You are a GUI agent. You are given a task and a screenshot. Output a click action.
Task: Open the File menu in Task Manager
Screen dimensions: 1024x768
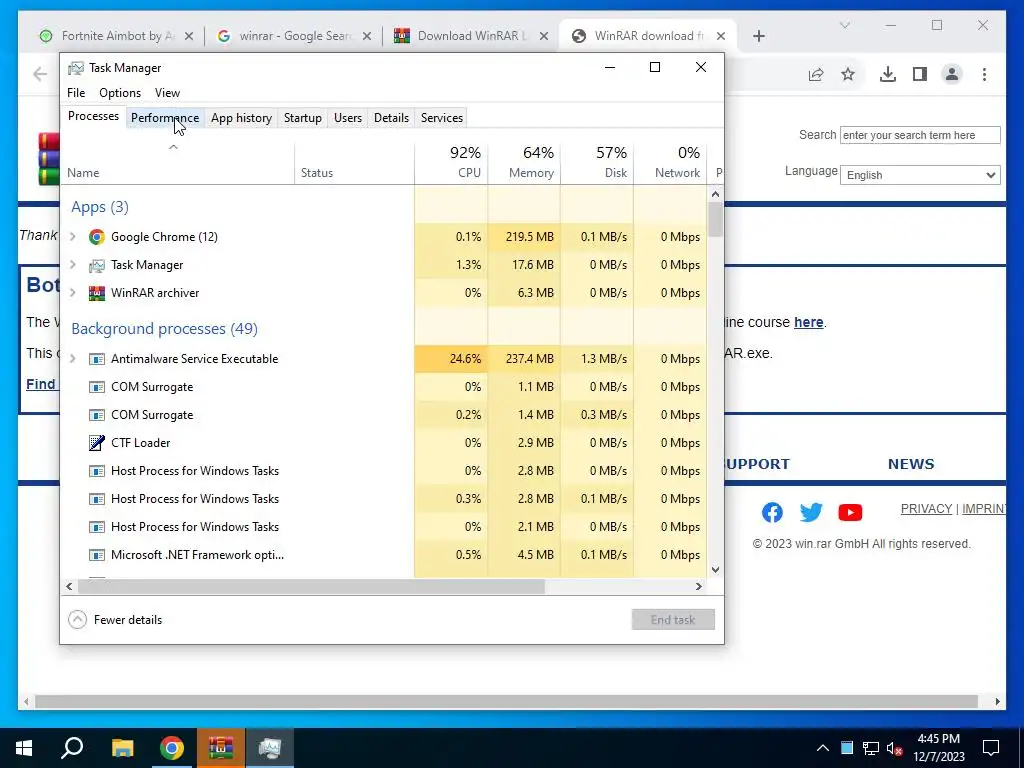pos(76,93)
